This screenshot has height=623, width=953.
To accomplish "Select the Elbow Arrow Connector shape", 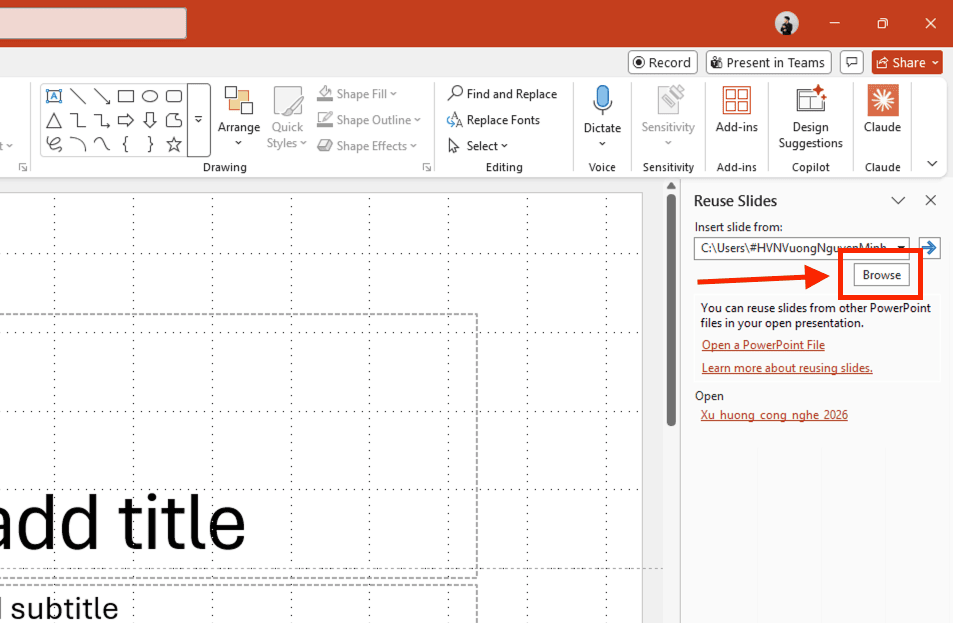I will (101, 120).
